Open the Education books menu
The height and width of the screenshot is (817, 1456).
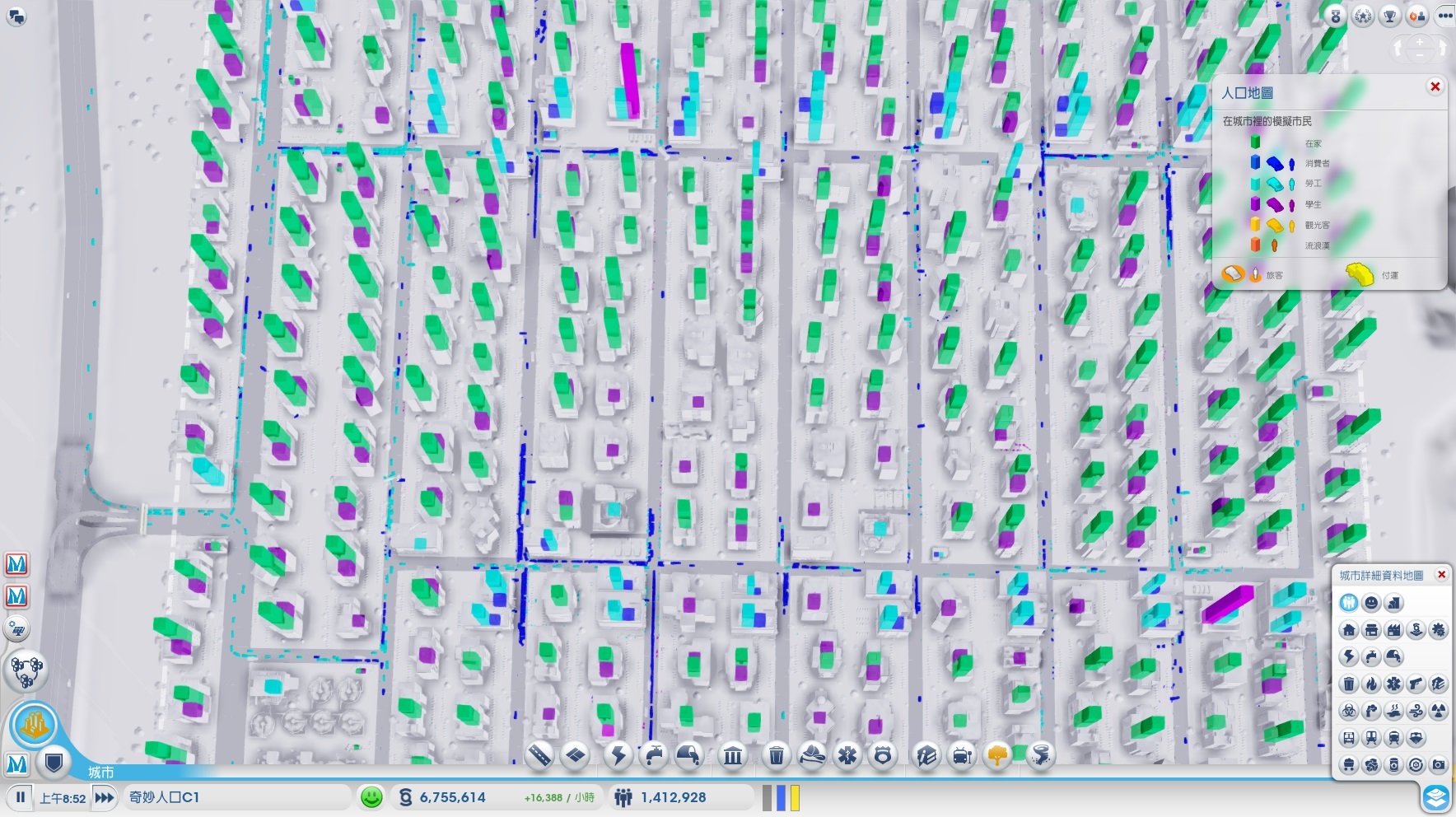[x=926, y=754]
